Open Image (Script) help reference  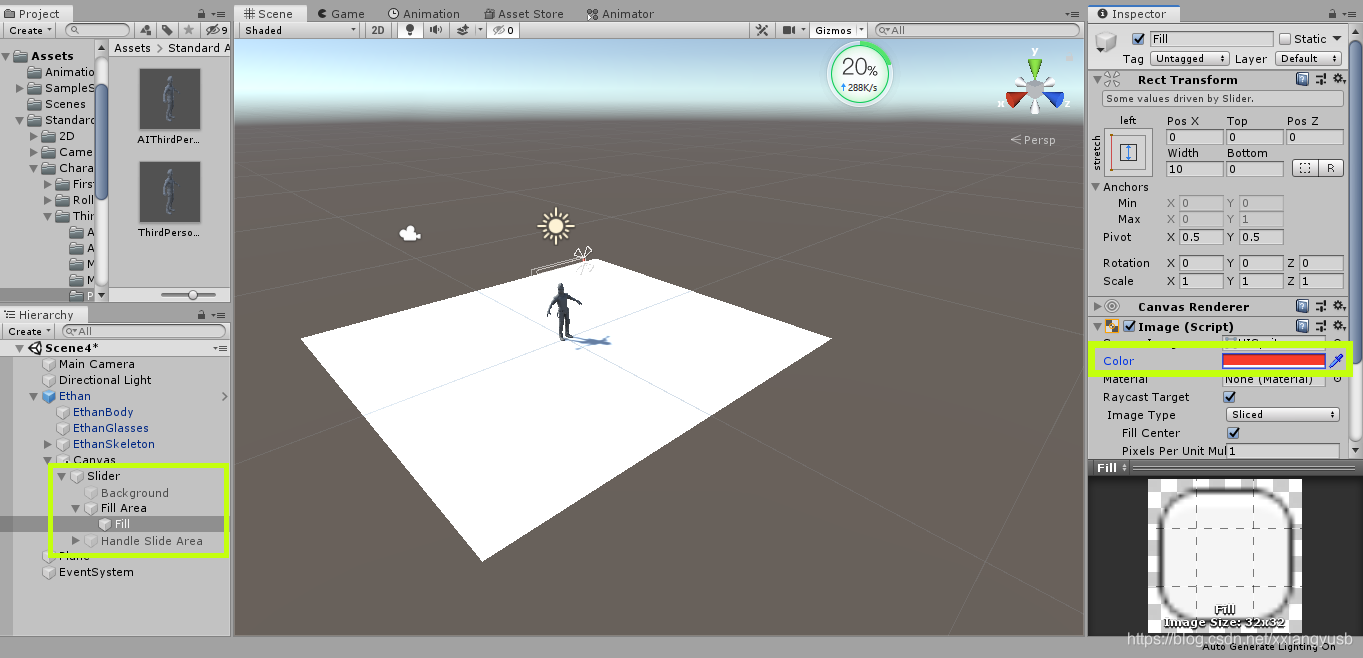1302,327
